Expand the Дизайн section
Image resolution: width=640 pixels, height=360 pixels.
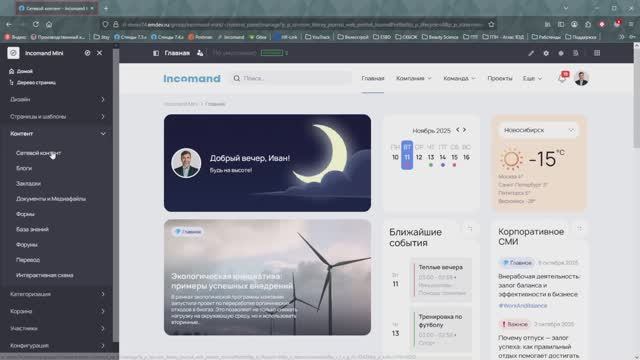click(57, 100)
